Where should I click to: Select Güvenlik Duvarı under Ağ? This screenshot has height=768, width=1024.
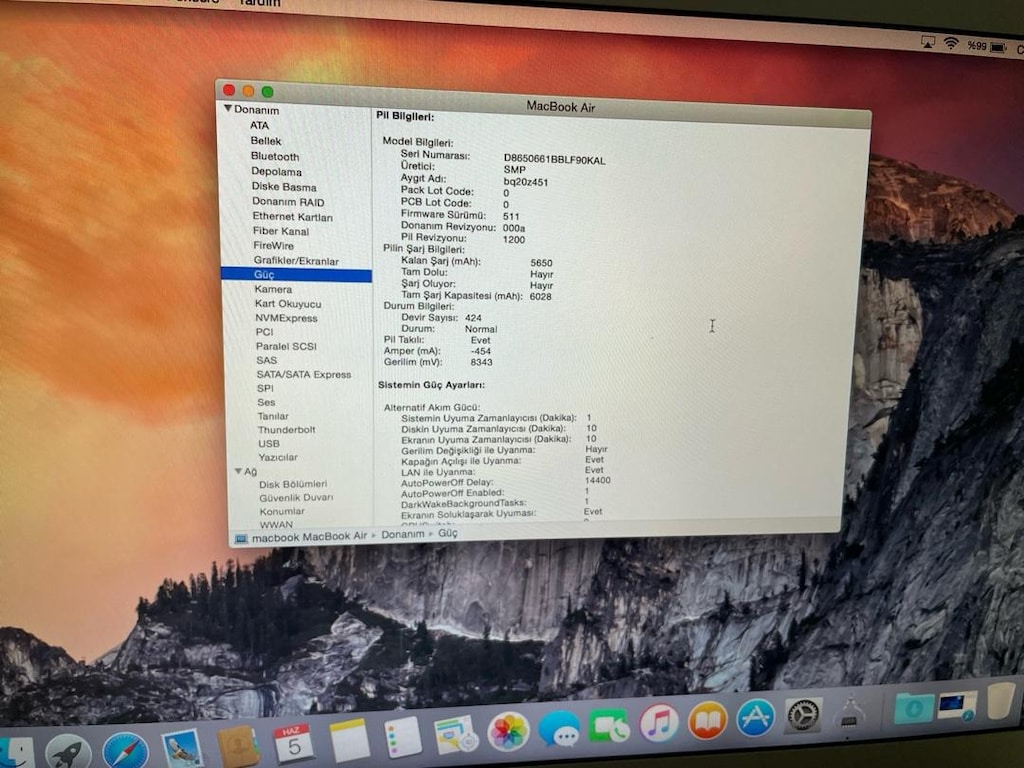pos(296,498)
